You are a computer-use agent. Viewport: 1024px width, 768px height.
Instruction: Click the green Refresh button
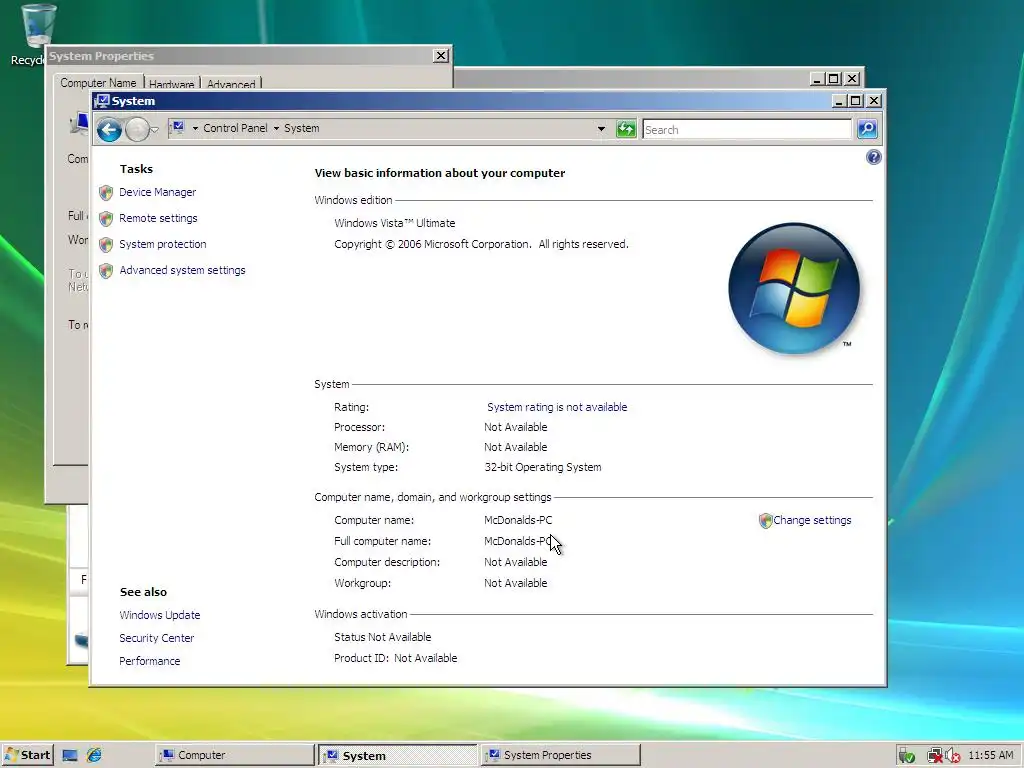point(626,129)
